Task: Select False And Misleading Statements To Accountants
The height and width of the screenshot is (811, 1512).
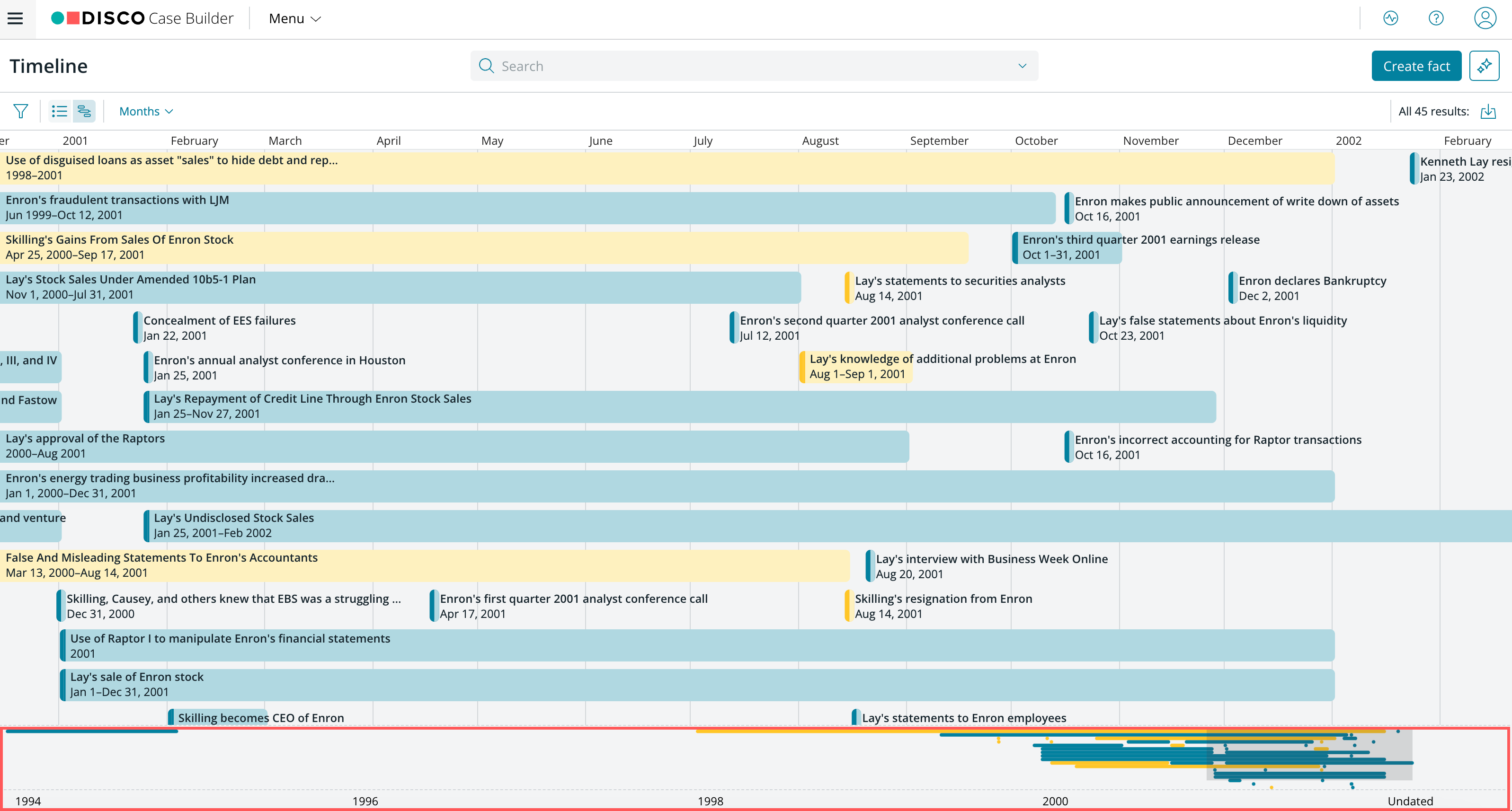Action: pos(424,566)
